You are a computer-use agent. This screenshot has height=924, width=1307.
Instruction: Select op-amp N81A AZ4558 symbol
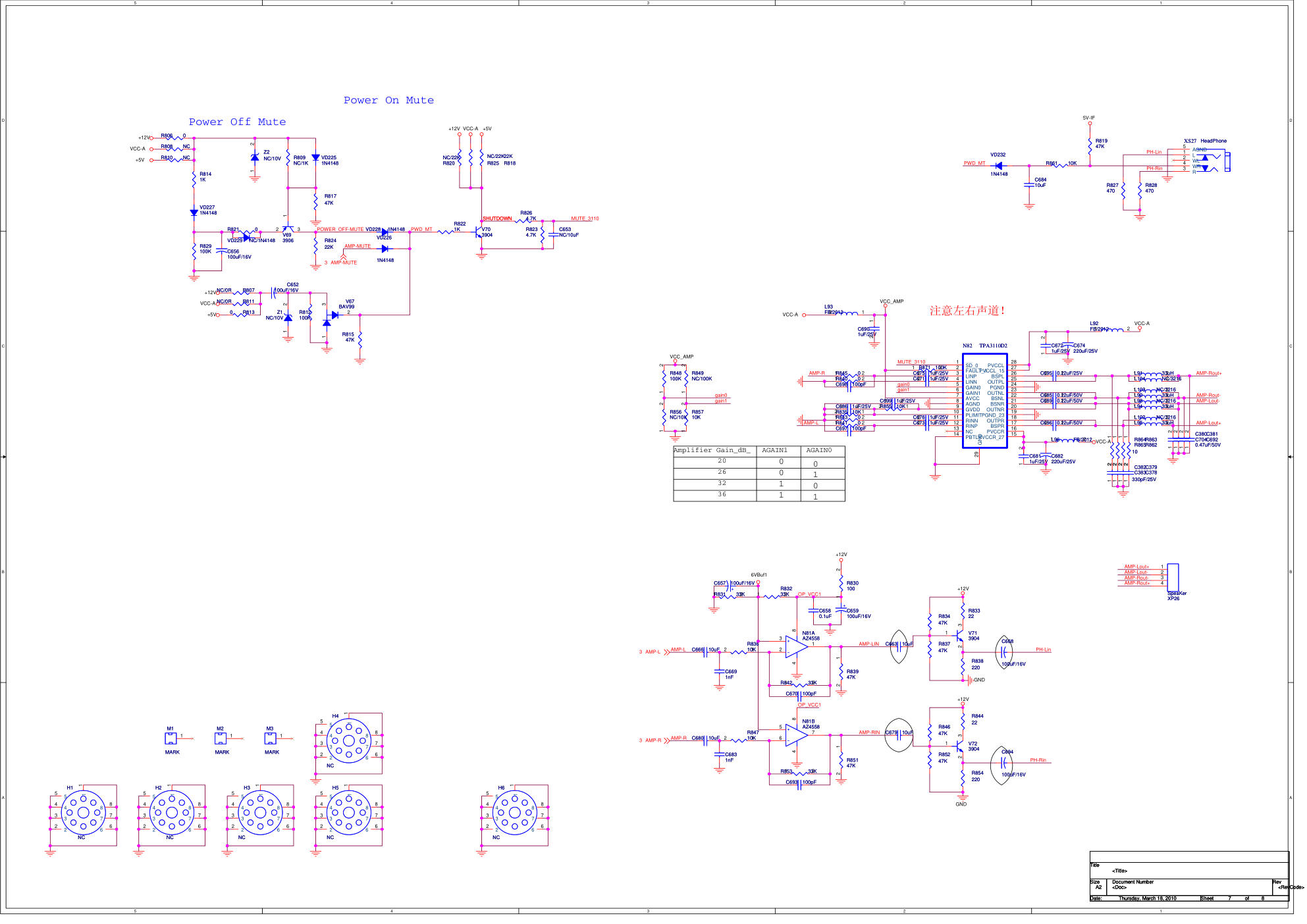coord(797,646)
